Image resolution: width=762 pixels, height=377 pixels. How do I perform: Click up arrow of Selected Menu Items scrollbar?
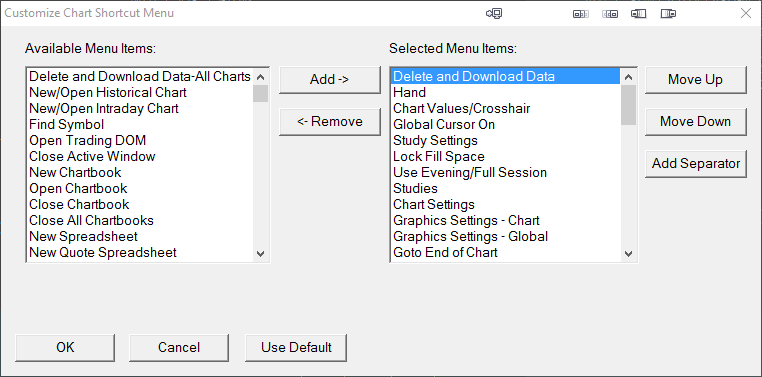(628, 77)
